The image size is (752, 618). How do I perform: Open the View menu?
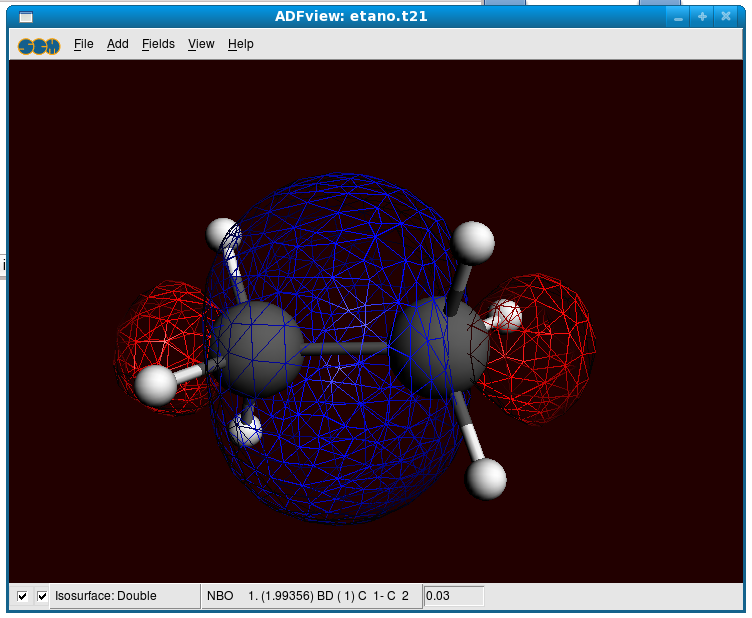[x=201, y=44]
